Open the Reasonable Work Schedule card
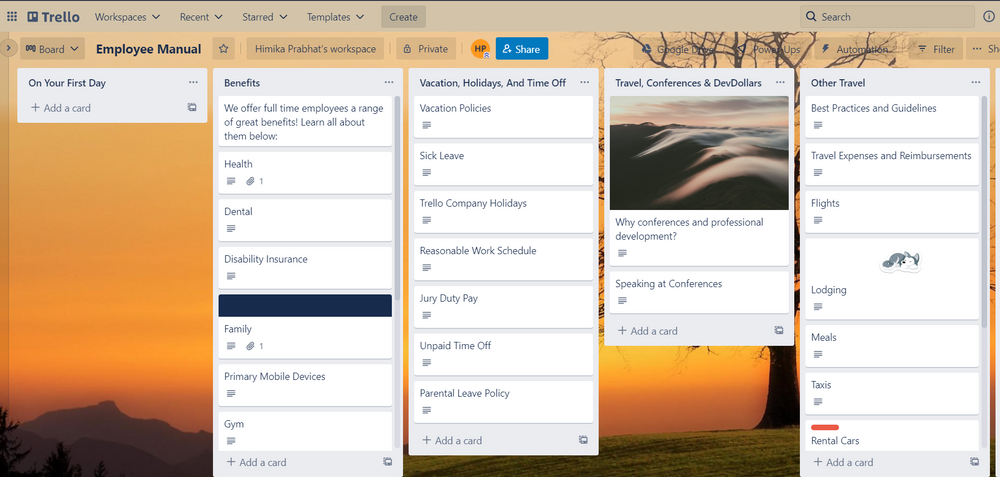This screenshot has height=477, width=1000. click(503, 259)
